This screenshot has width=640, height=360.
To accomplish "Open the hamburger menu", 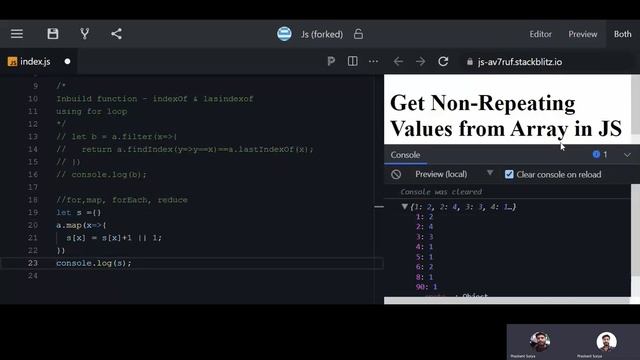I will [x=17, y=33].
